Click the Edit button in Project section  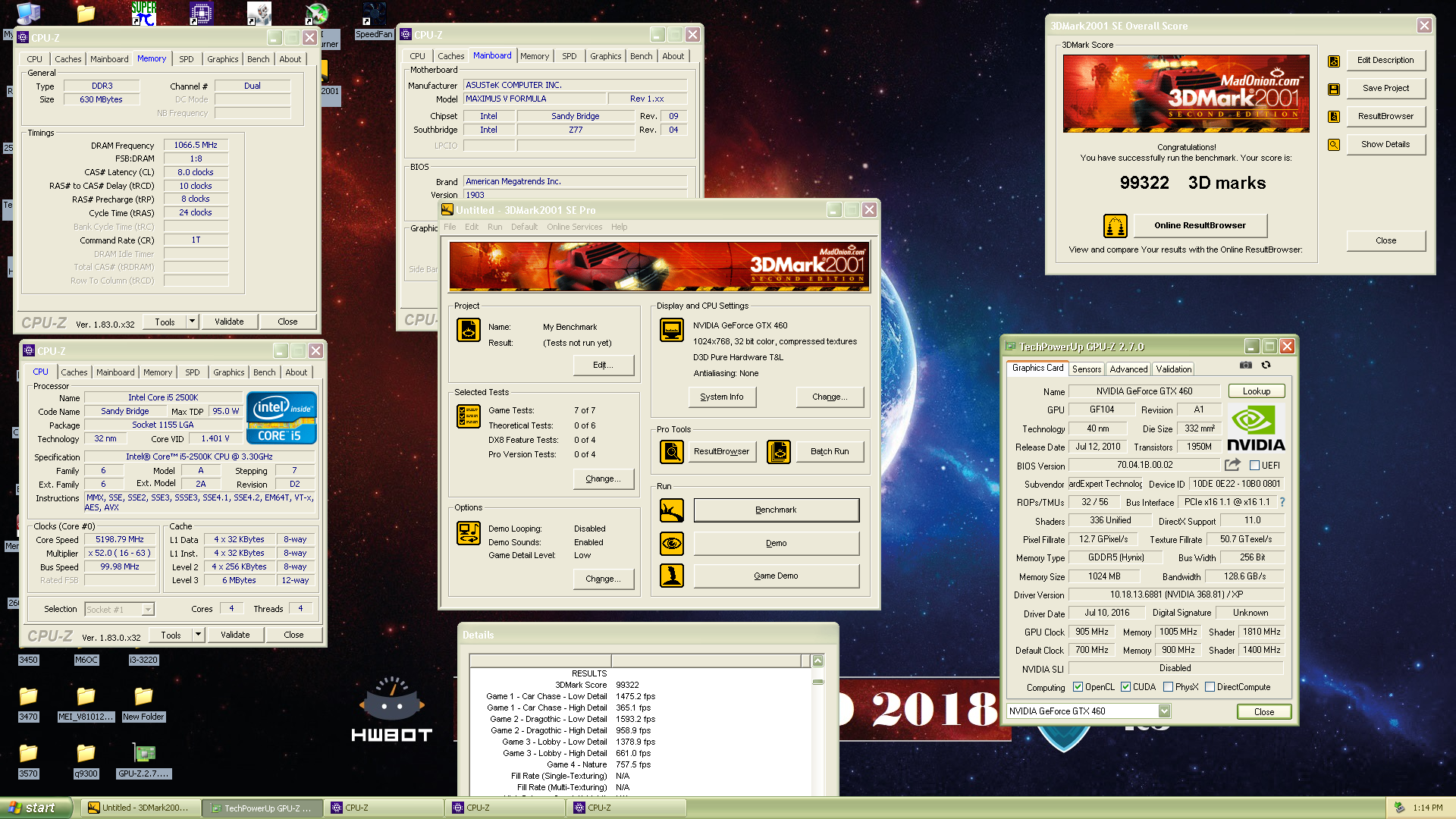(x=603, y=366)
